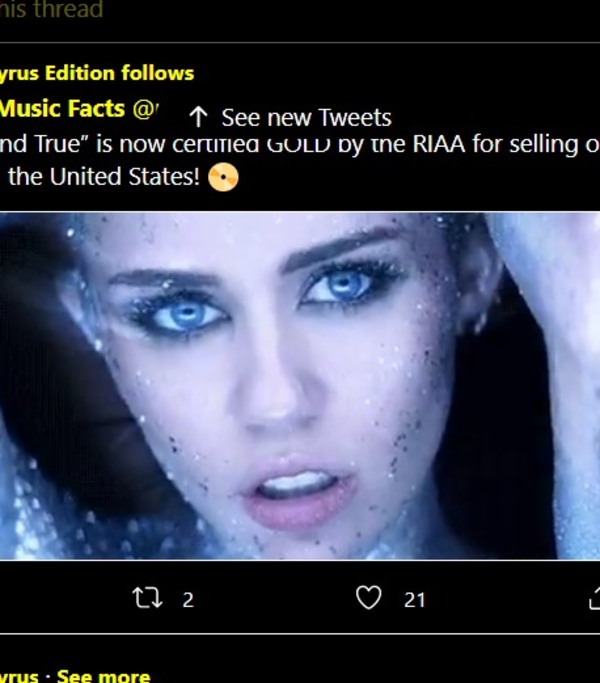Click the retweet count of 2
The height and width of the screenshot is (683, 600).
coord(188,600)
